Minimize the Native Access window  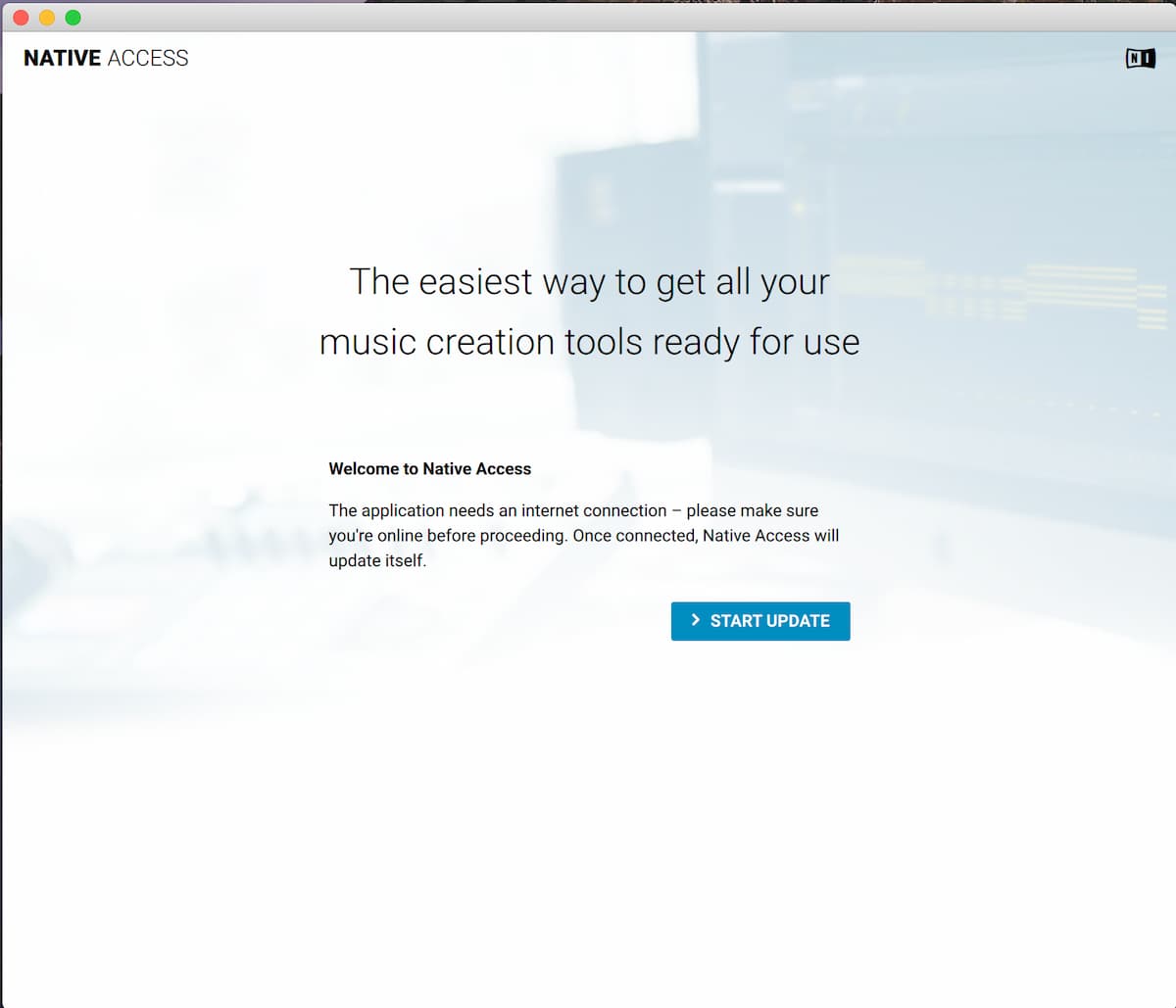[47, 18]
